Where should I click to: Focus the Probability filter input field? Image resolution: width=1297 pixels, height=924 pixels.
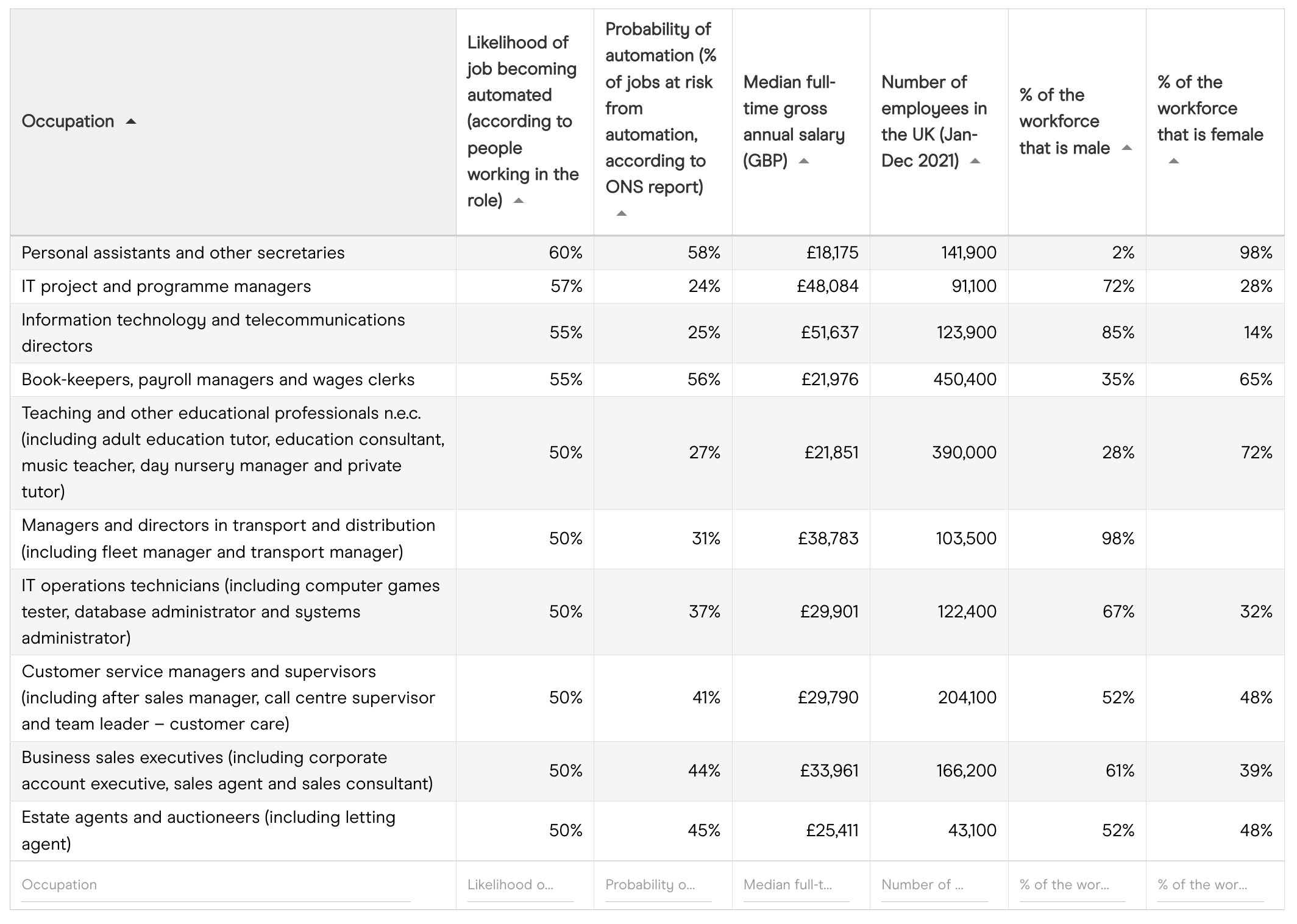point(658,885)
